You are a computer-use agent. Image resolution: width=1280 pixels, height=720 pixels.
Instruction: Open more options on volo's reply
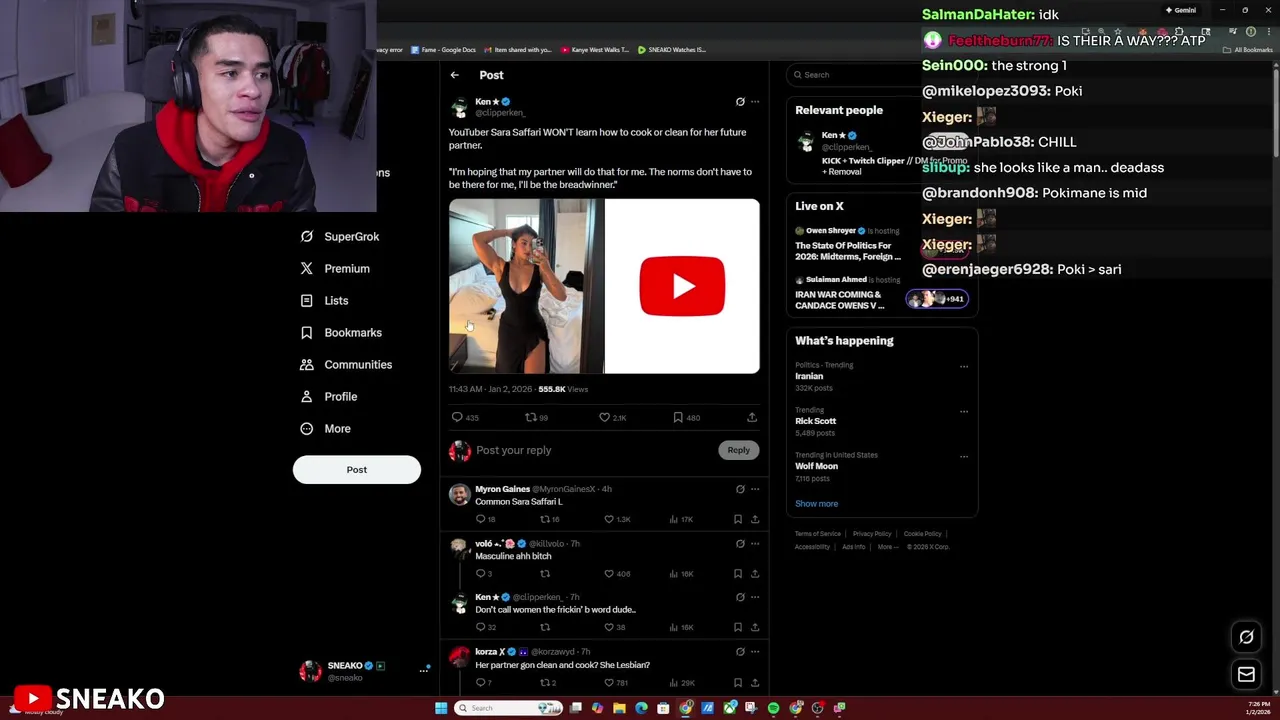click(x=755, y=543)
